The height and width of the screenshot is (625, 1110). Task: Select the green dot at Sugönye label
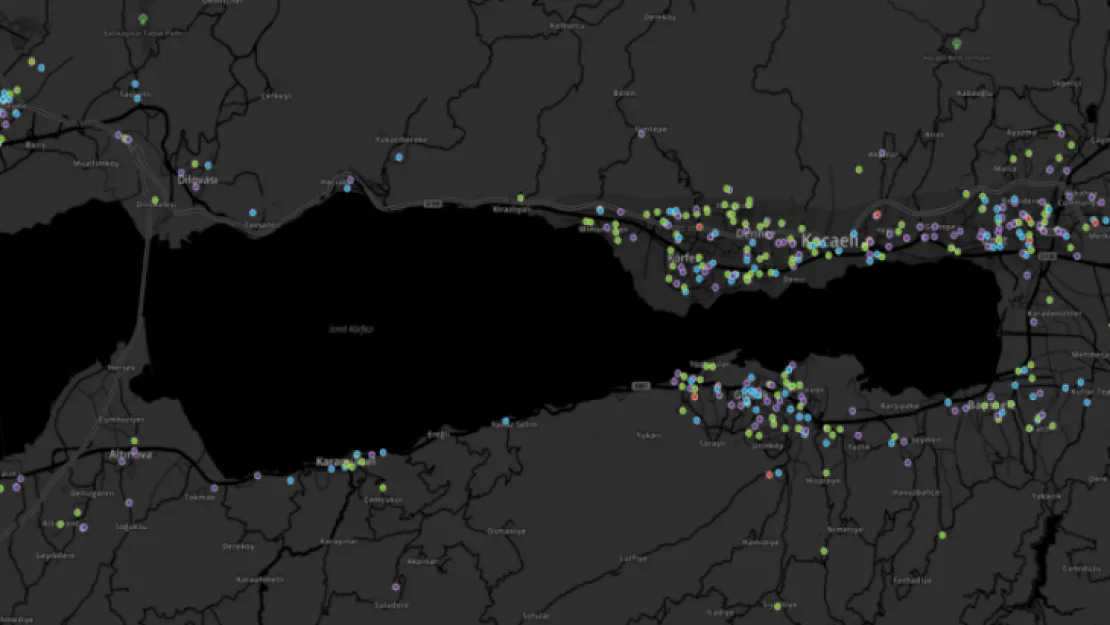tap(777, 606)
